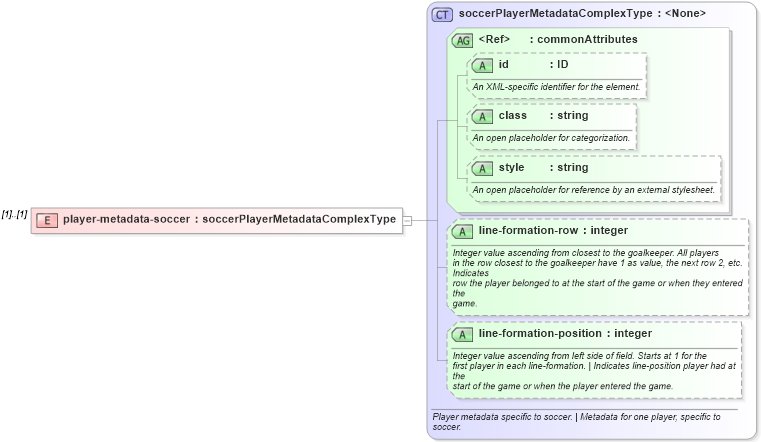The width and height of the screenshot is (761, 442).
Task: Click the goalkeeper row description text
Action: 597,278
